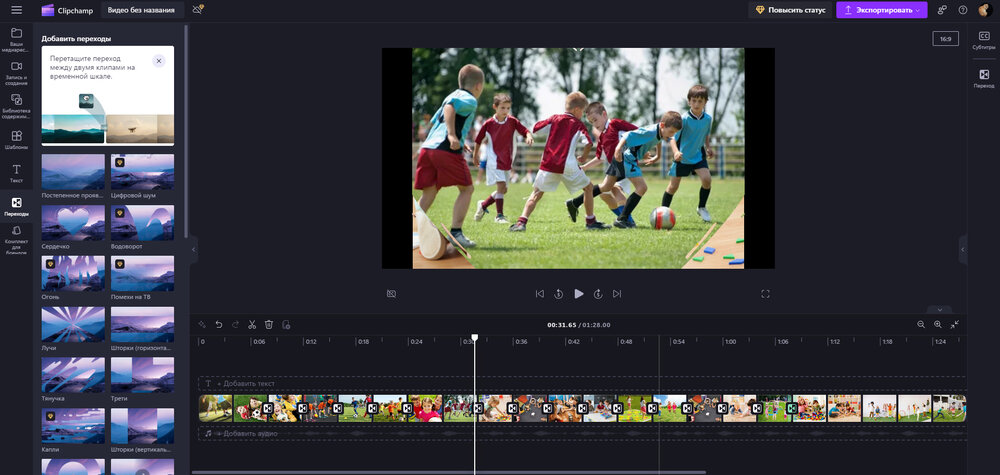Open the Text sidebar tab
The width and height of the screenshot is (1000, 475).
(x=17, y=173)
